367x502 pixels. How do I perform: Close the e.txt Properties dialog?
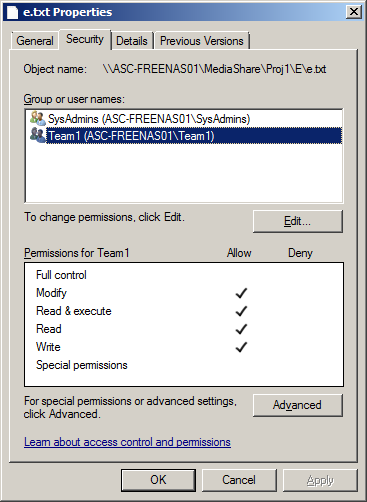[x=353, y=12]
